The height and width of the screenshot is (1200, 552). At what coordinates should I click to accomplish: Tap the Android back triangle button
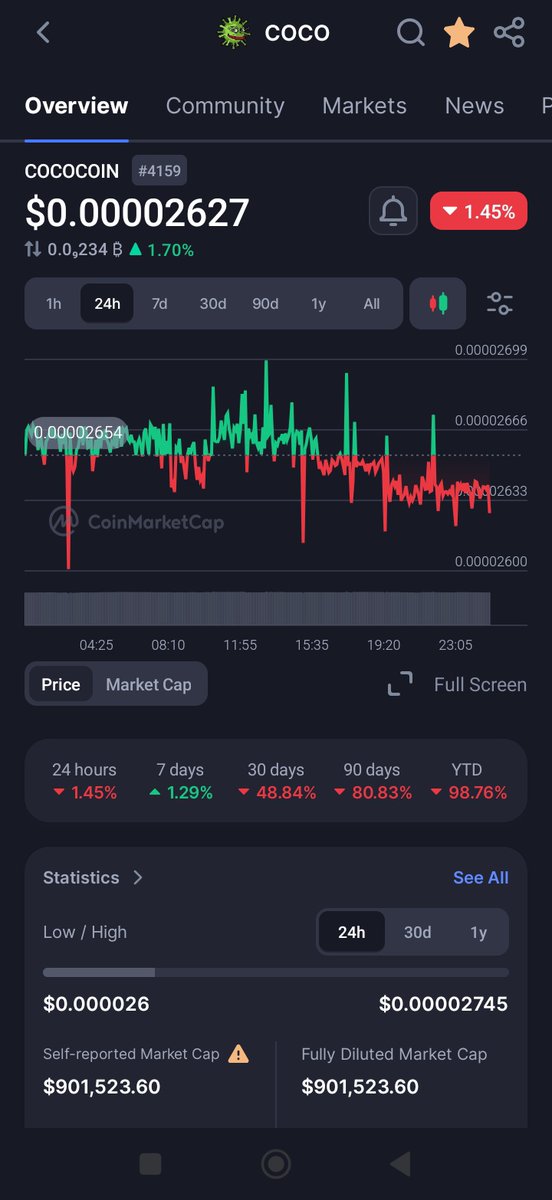(400, 1163)
